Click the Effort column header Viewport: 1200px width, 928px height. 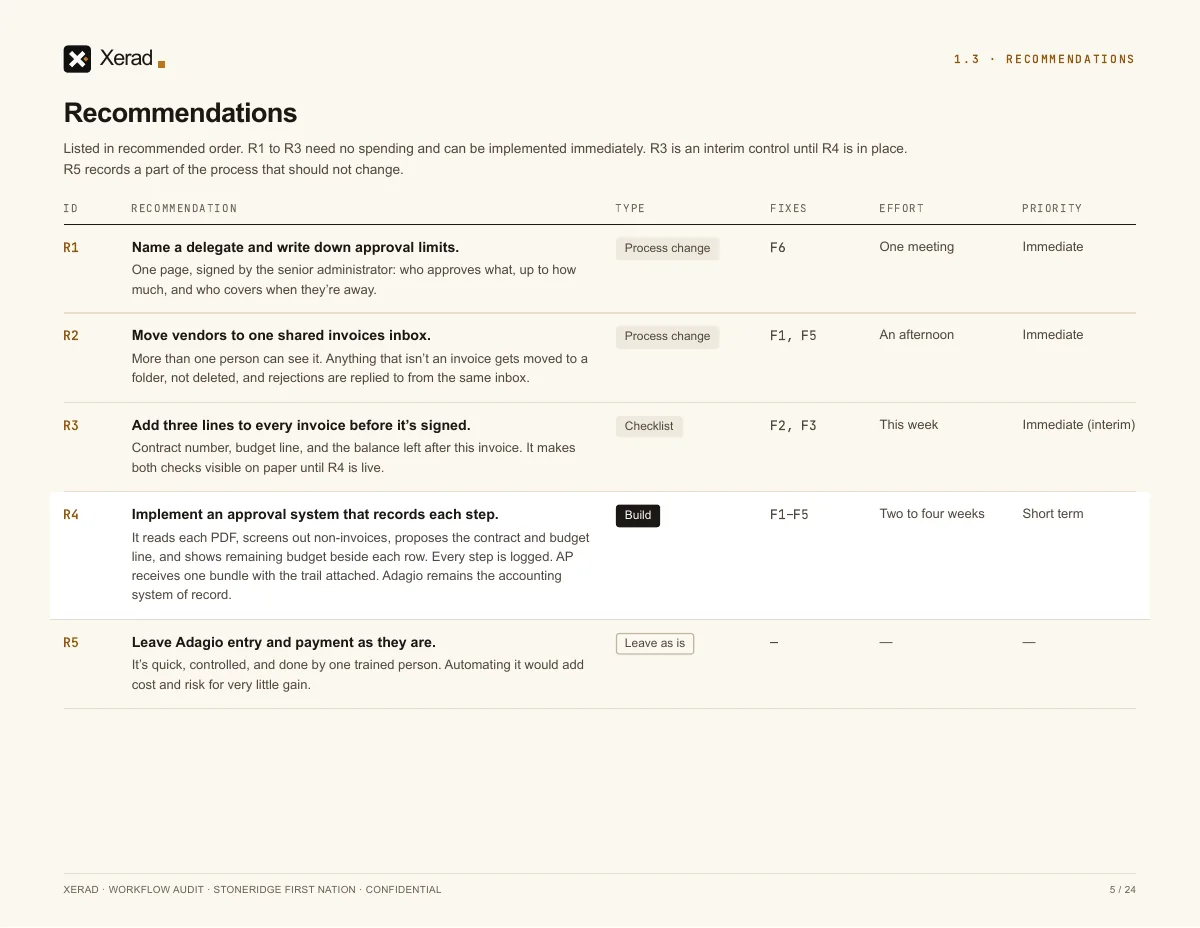pos(902,209)
